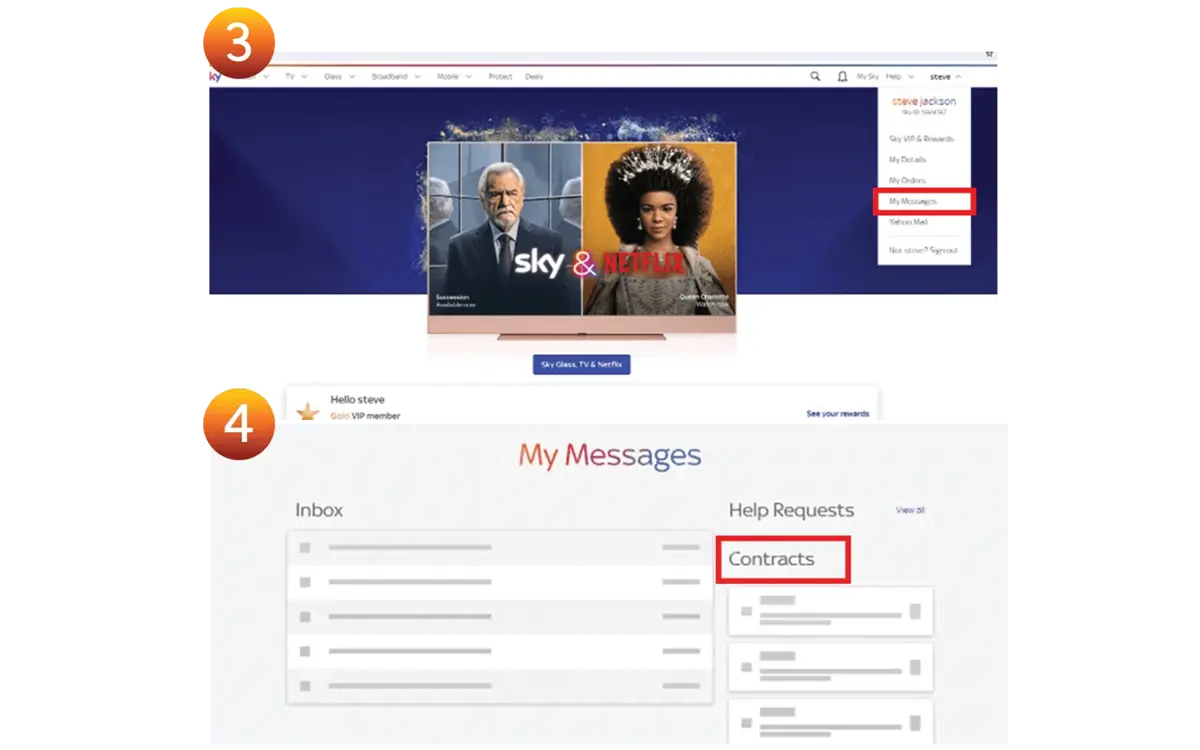Expand the Broadband navigation dropdown
The image size is (1200, 750).
point(396,77)
